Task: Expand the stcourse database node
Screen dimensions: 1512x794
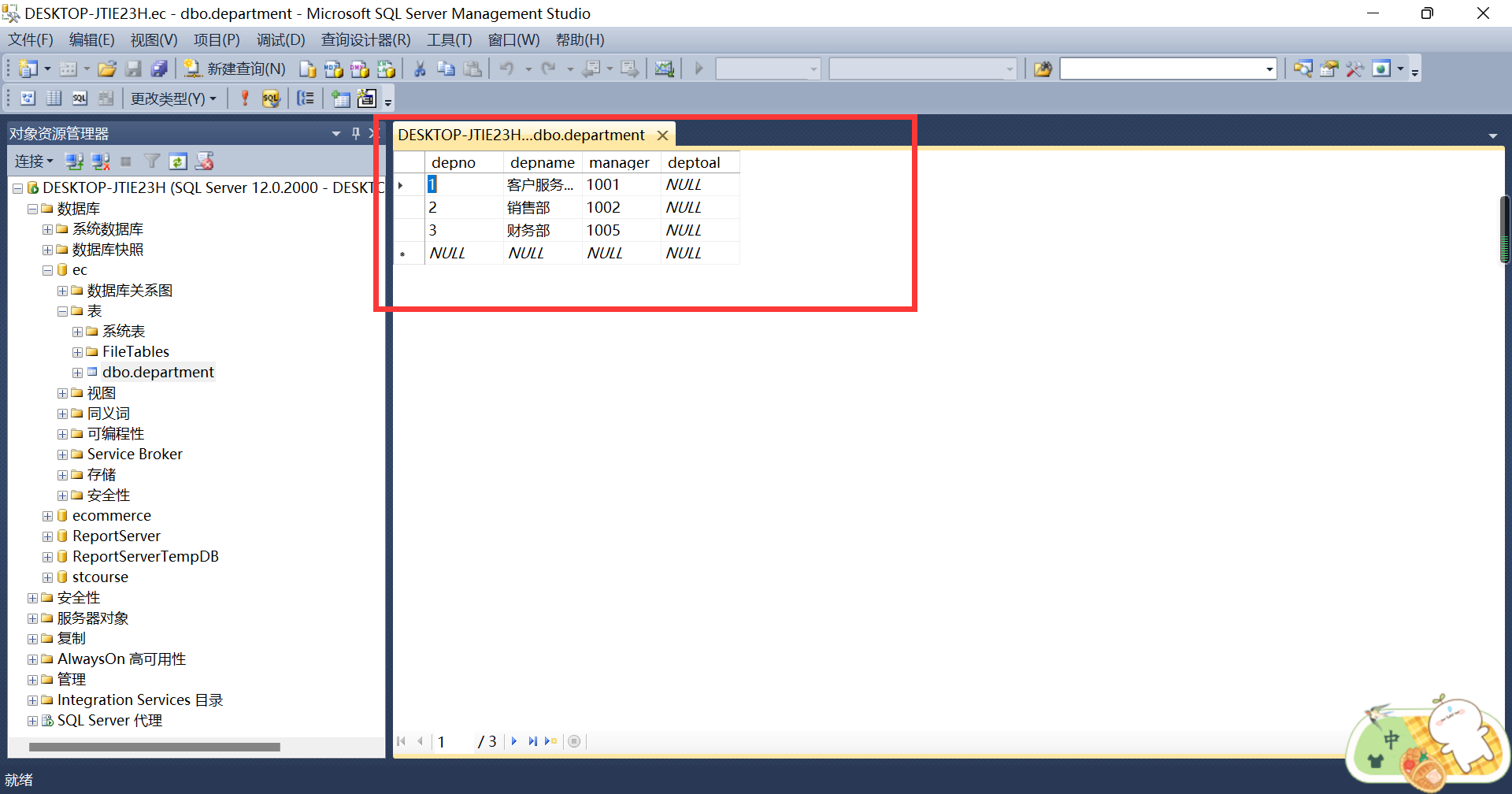Action: point(47,577)
